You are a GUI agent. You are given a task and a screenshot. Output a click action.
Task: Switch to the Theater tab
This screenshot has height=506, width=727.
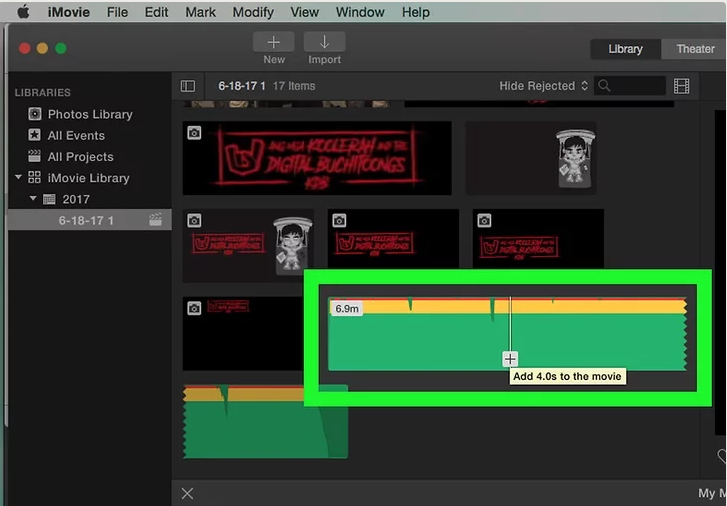coord(694,49)
